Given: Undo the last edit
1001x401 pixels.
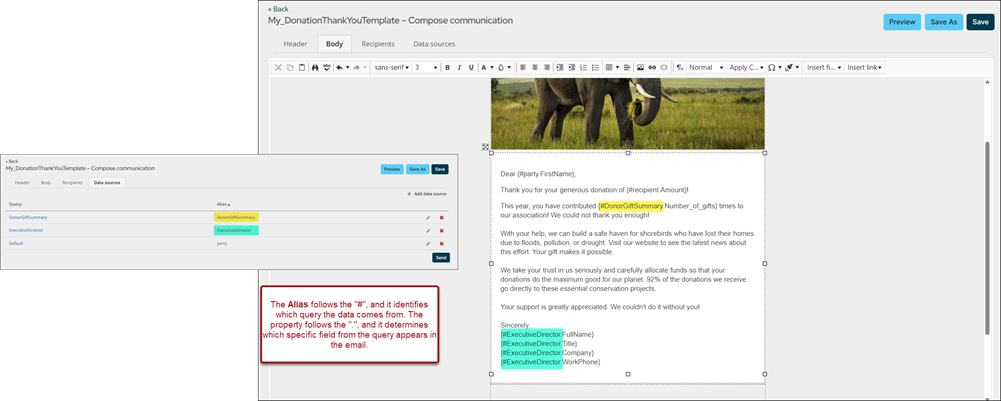Looking at the screenshot, I should tap(340, 67).
